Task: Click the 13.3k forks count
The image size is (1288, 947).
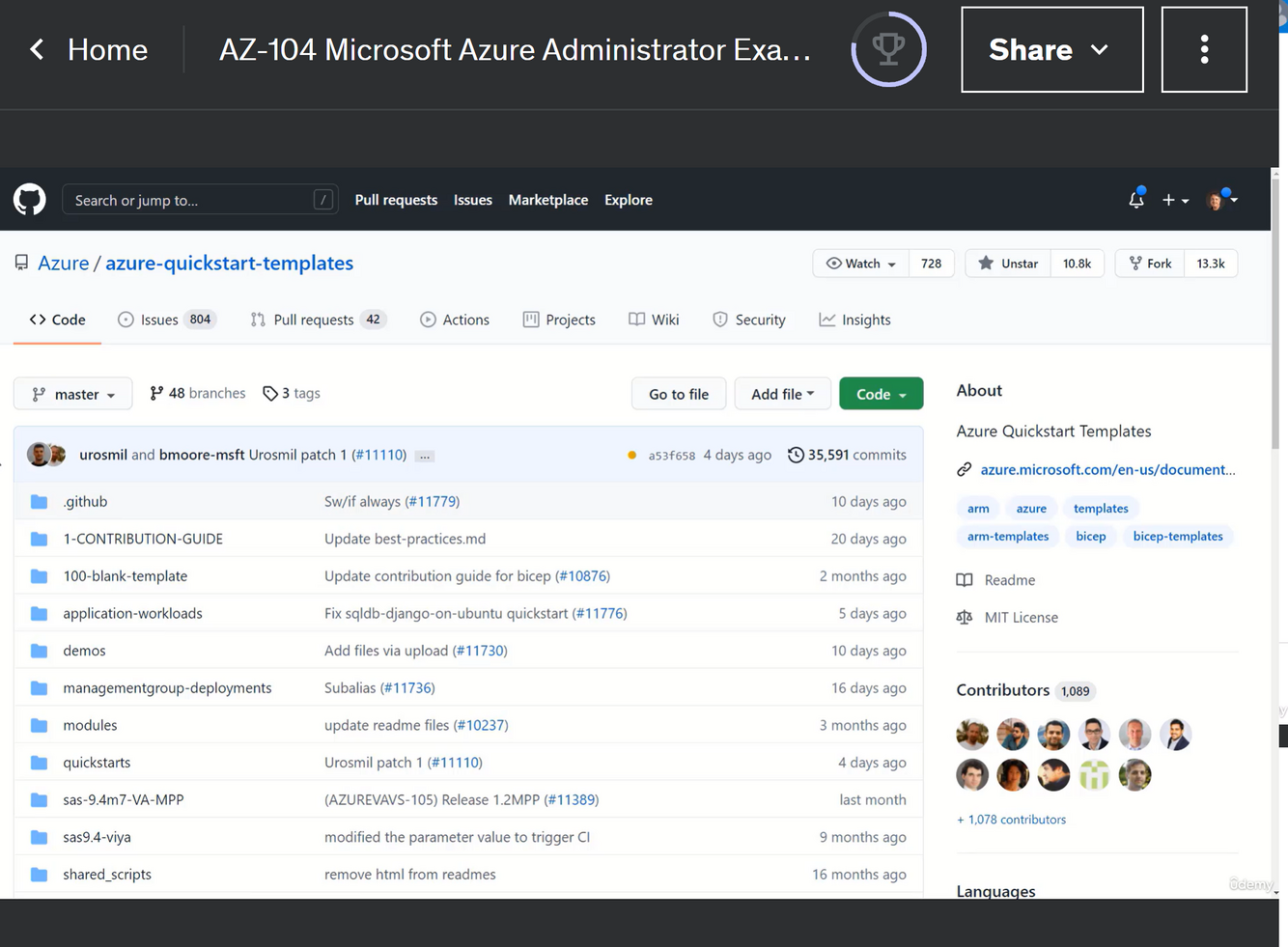Action: pos(1211,264)
